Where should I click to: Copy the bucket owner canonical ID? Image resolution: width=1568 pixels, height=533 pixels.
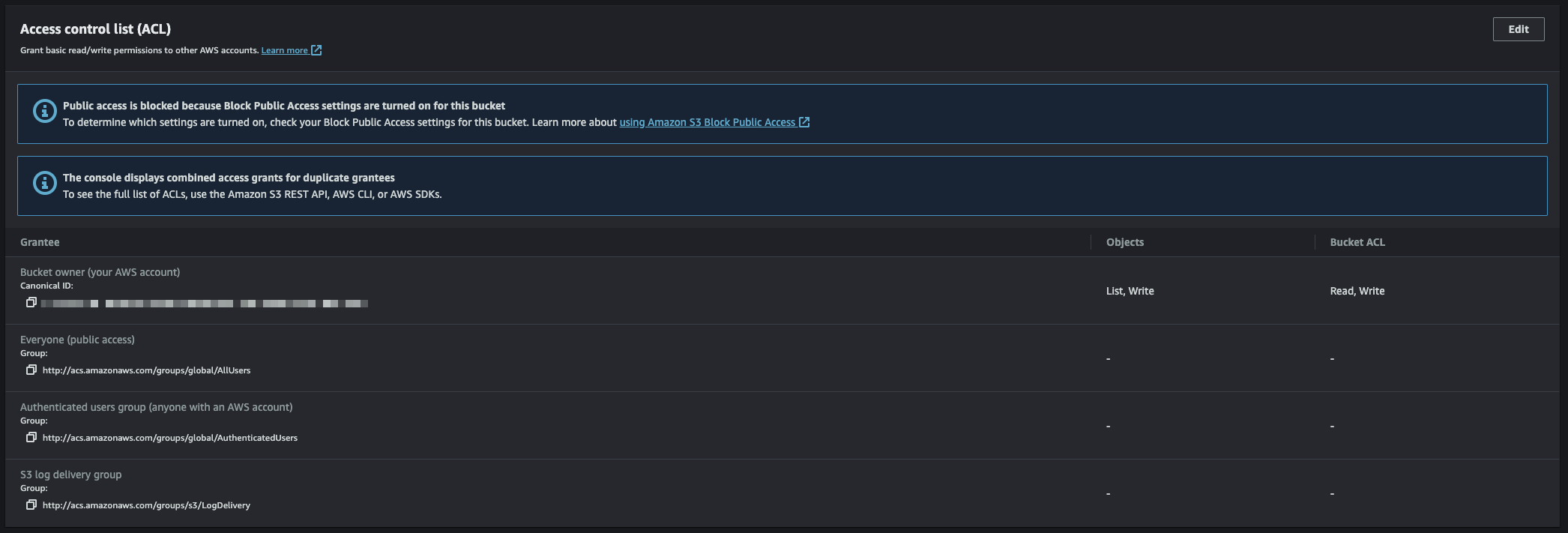tap(31, 302)
